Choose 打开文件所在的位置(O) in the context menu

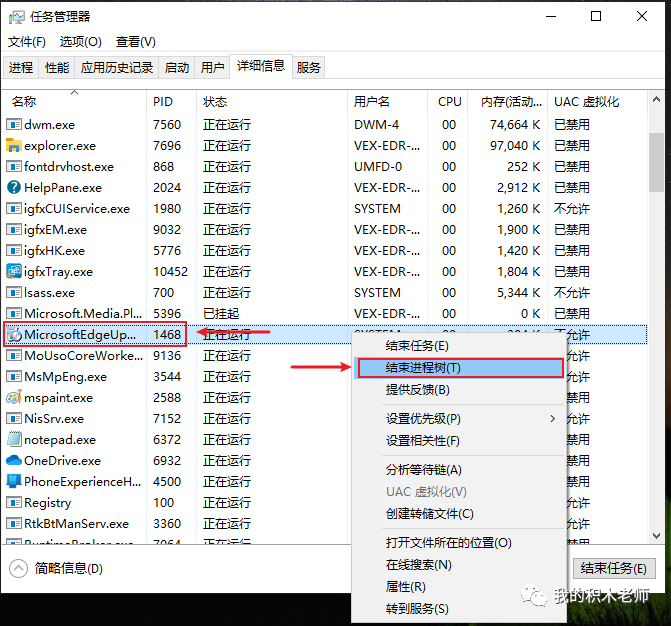[x=459, y=543]
